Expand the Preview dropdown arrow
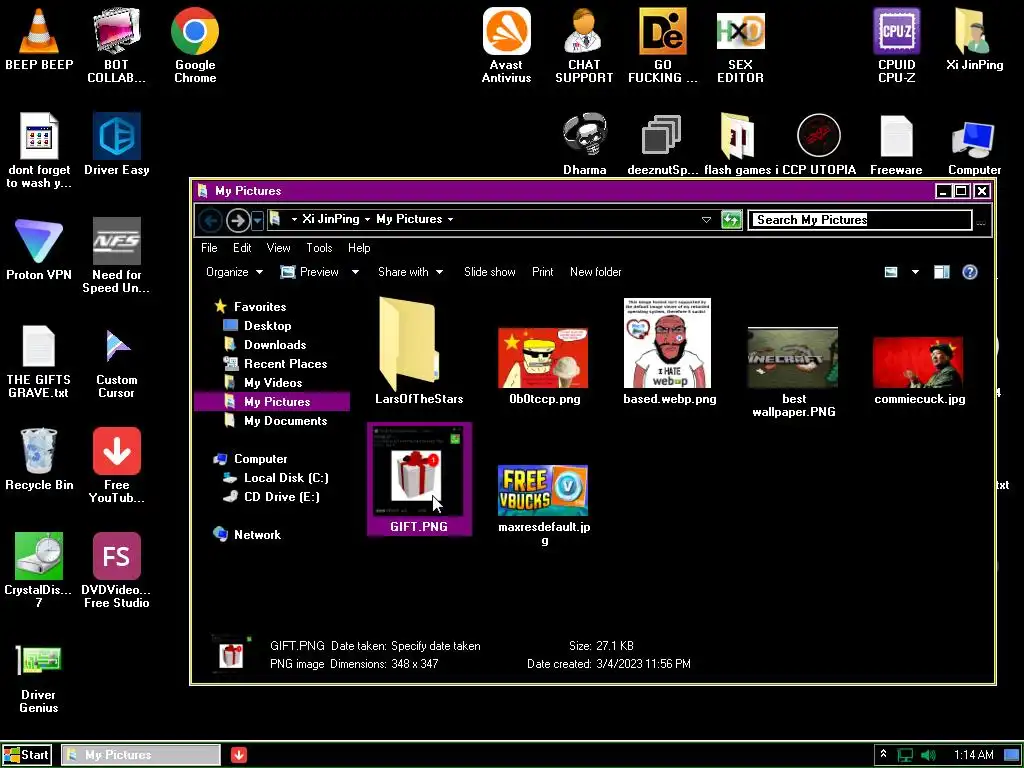Screen dimensions: 1024x768 pyautogui.click(x=355, y=272)
